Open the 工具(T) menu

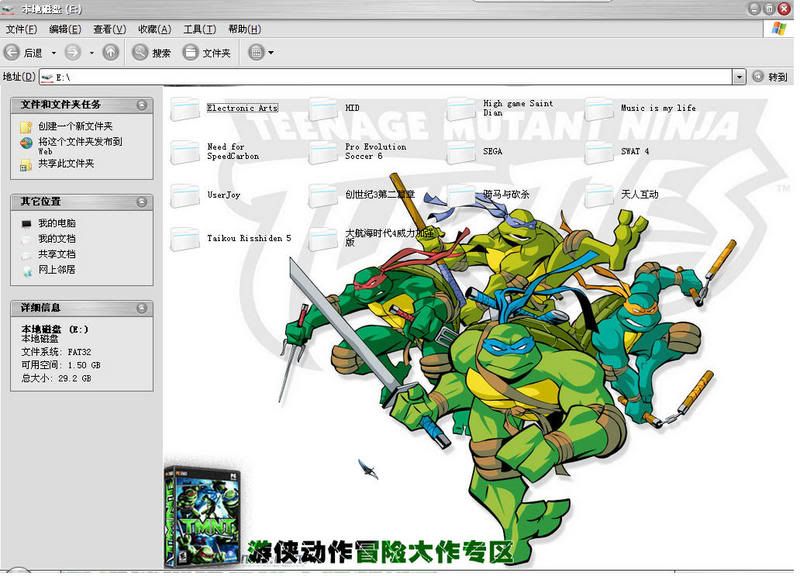point(199,29)
